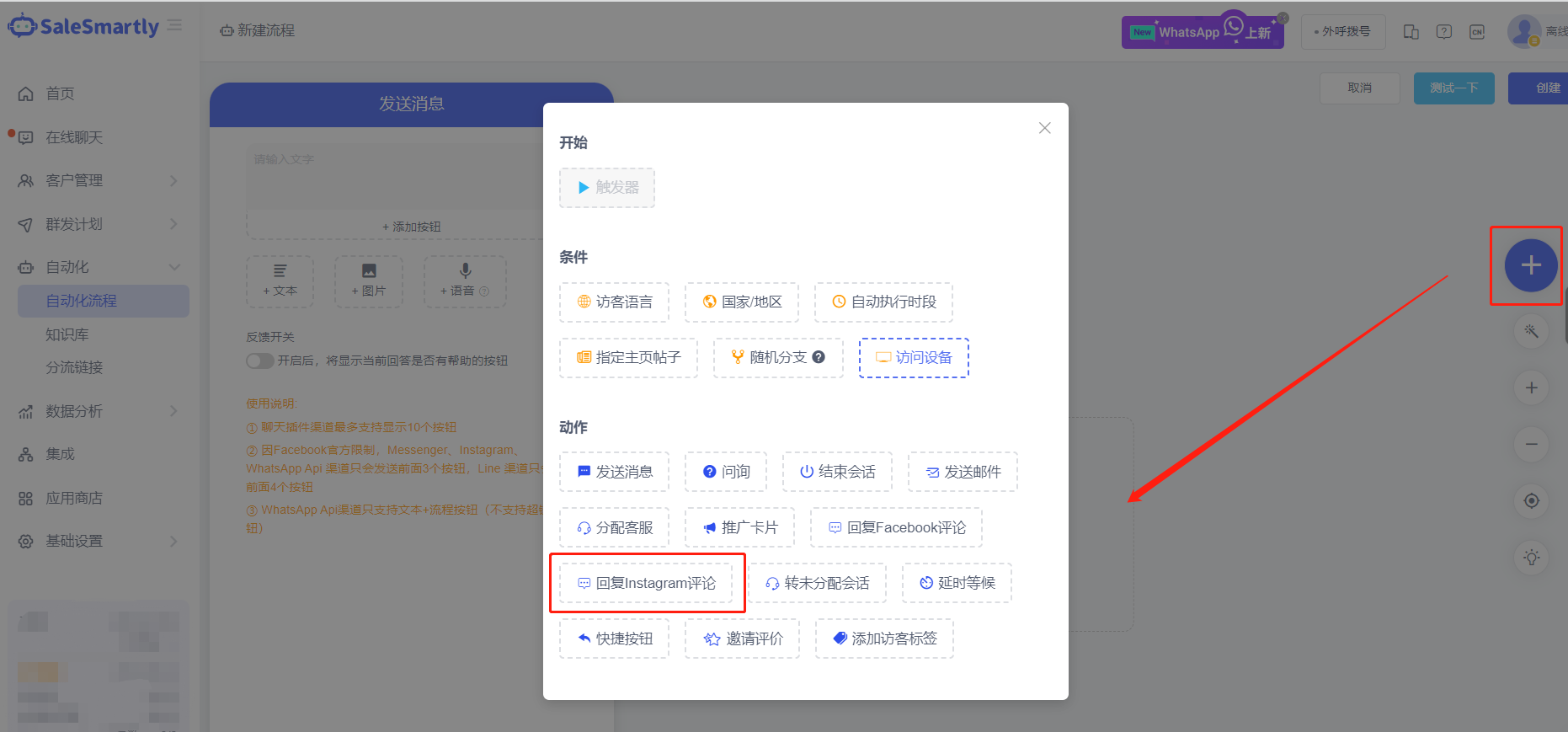Zoom in the canvas with plus icon

tap(1531, 387)
